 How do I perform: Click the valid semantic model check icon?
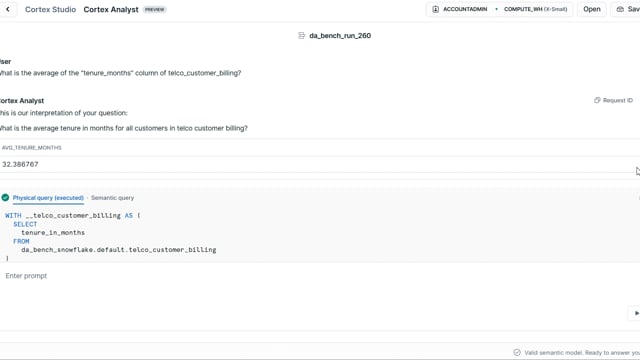click(x=517, y=352)
